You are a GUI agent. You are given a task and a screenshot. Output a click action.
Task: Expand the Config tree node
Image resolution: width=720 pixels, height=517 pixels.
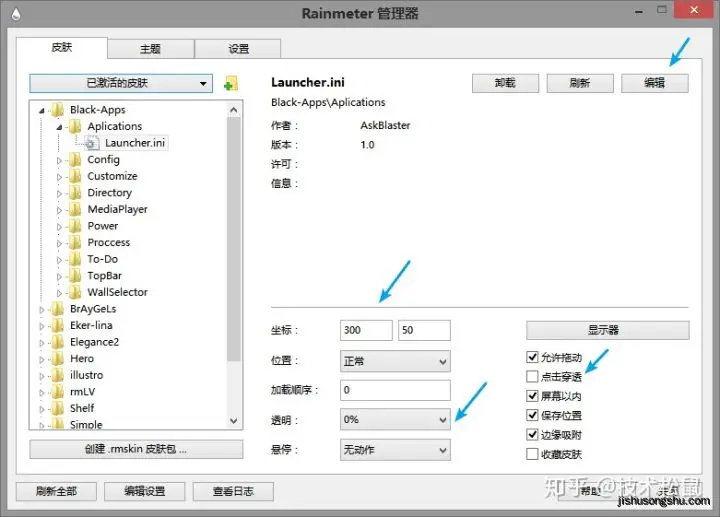point(59,160)
